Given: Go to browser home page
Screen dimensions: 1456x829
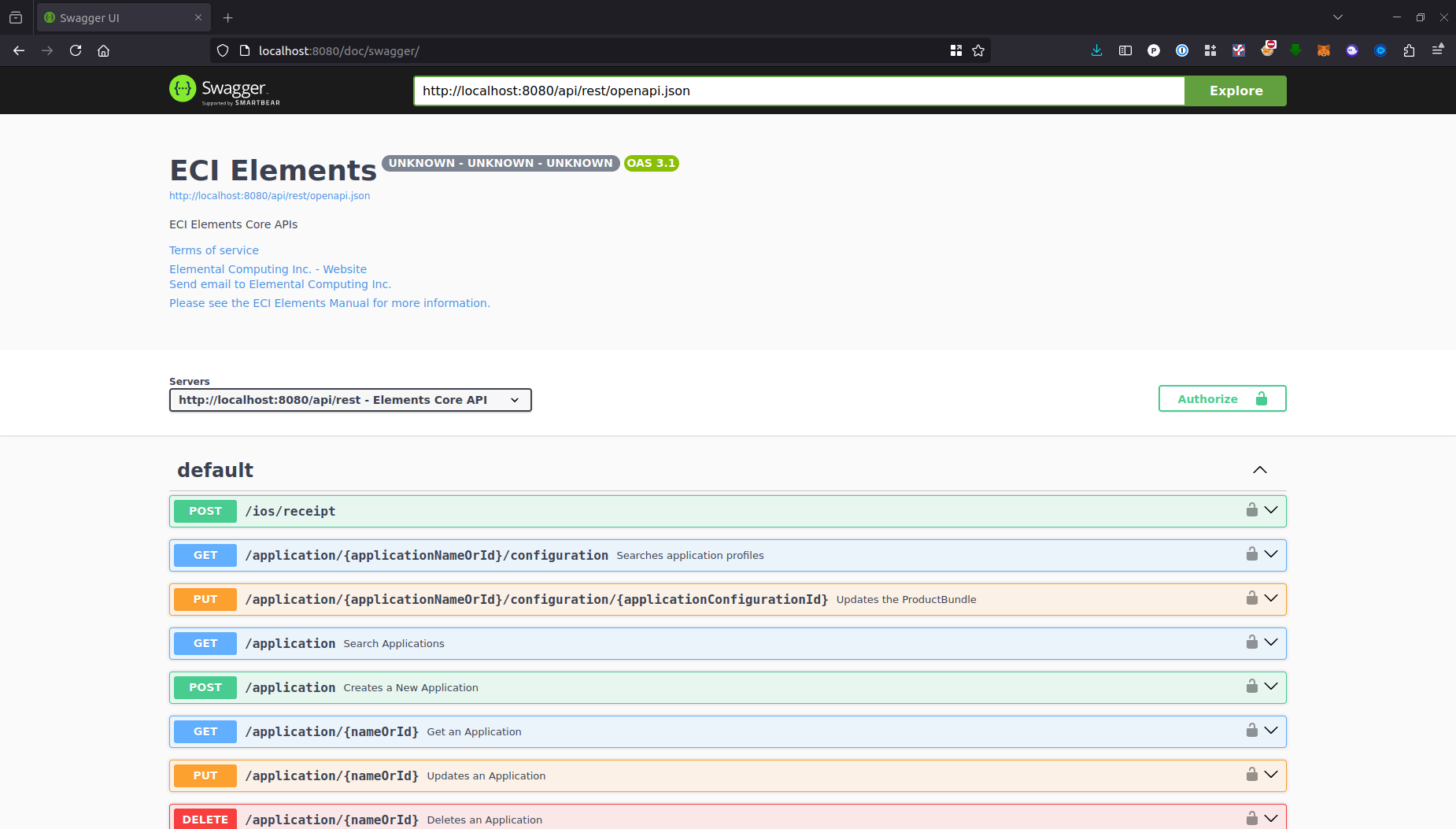Looking at the screenshot, I should 103,50.
